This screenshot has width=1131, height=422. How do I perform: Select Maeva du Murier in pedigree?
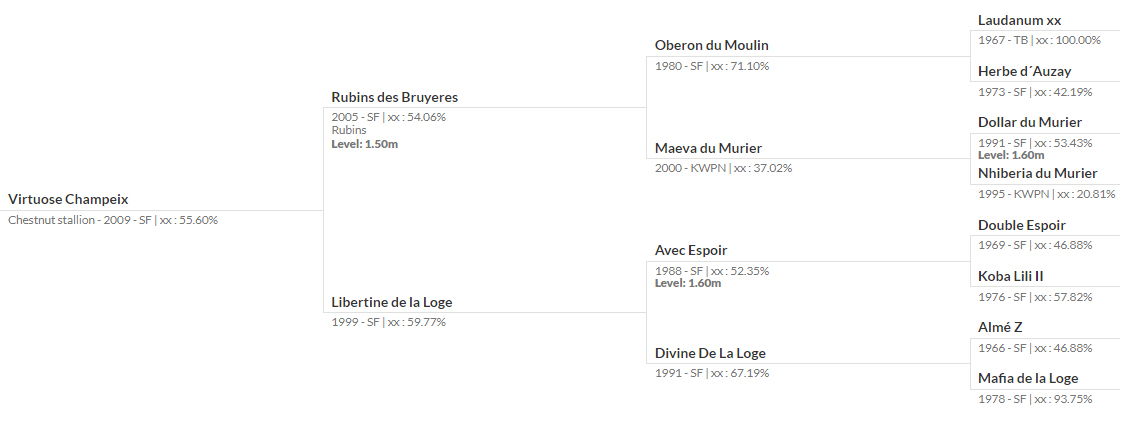click(708, 148)
